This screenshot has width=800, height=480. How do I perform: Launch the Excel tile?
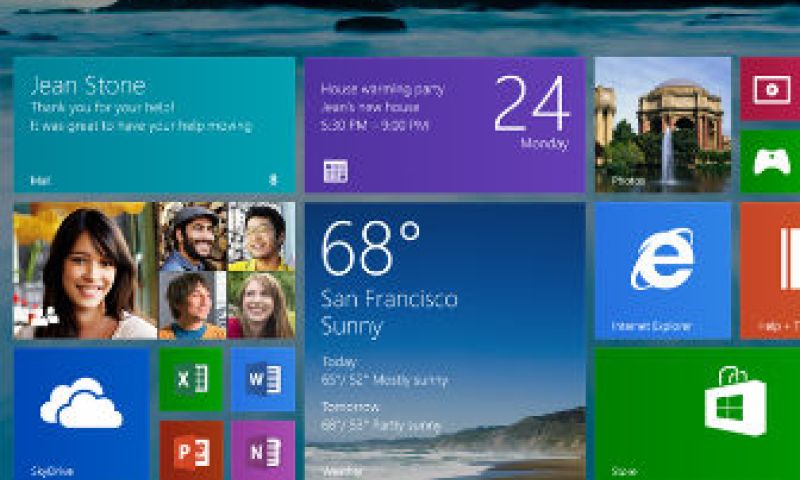pyautogui.click(x=191, y=380)
